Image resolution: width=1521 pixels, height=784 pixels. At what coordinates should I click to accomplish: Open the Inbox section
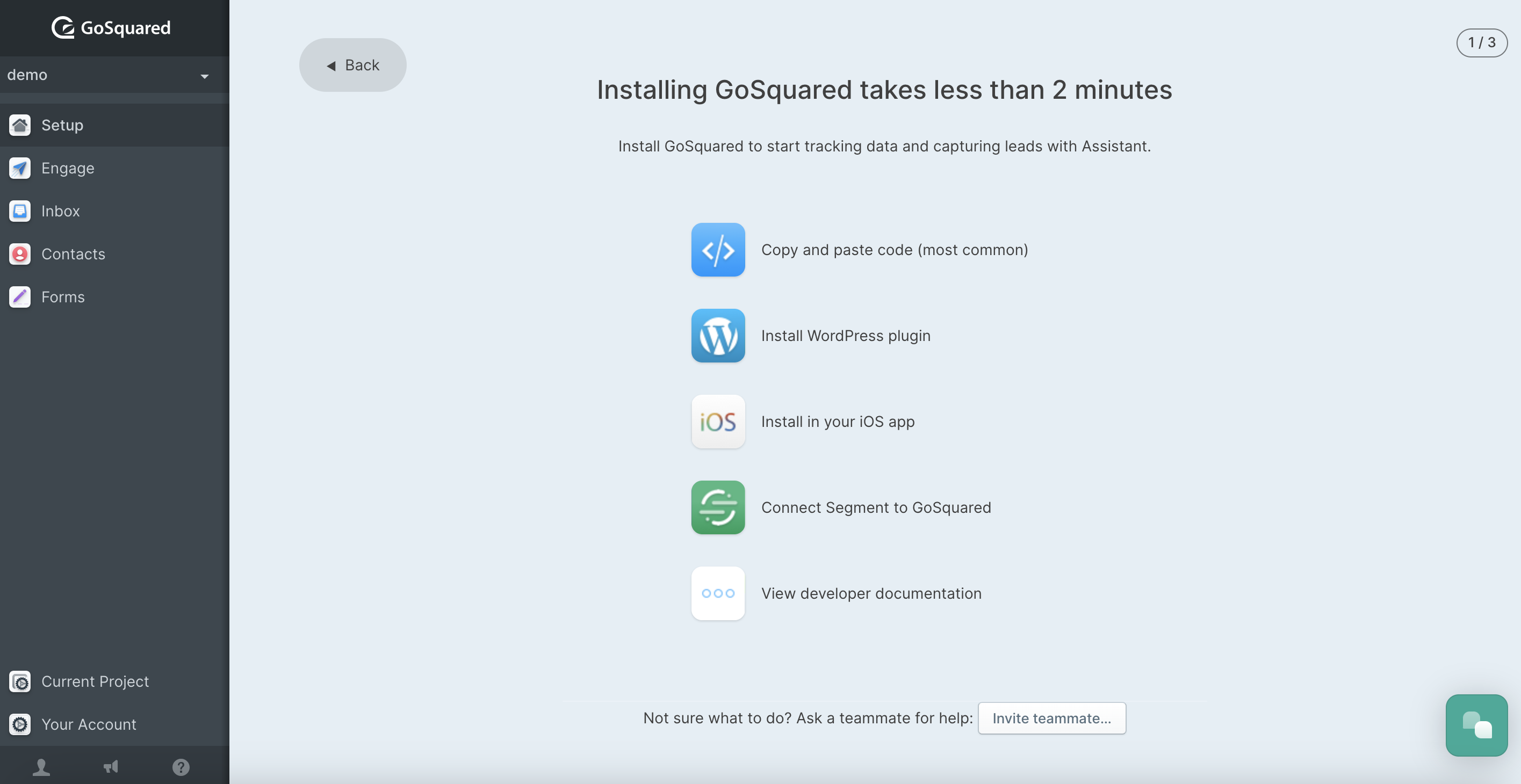click(x=114, y=212)
